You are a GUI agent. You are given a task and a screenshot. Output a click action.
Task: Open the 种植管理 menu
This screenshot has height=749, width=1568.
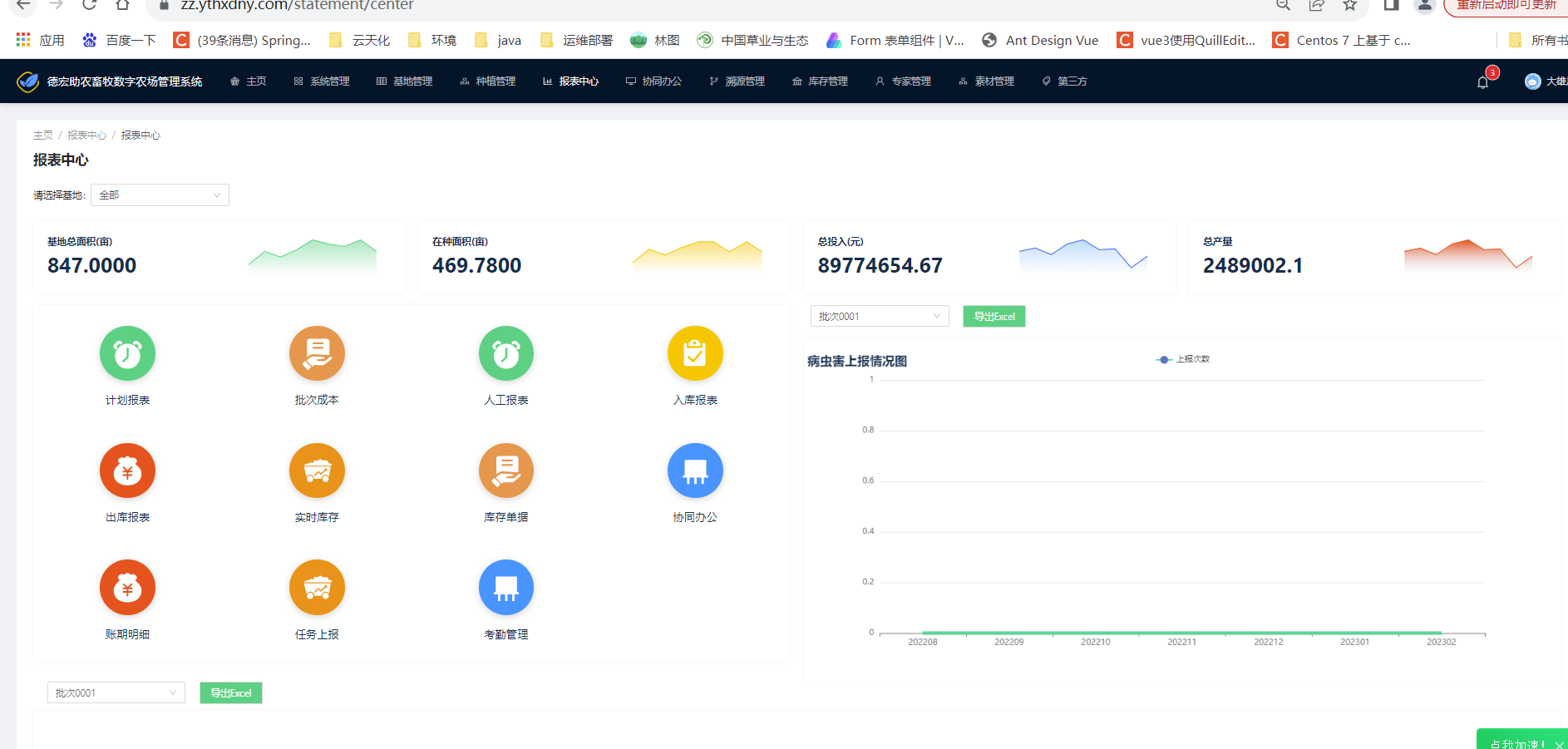click(x=487, y=81)
